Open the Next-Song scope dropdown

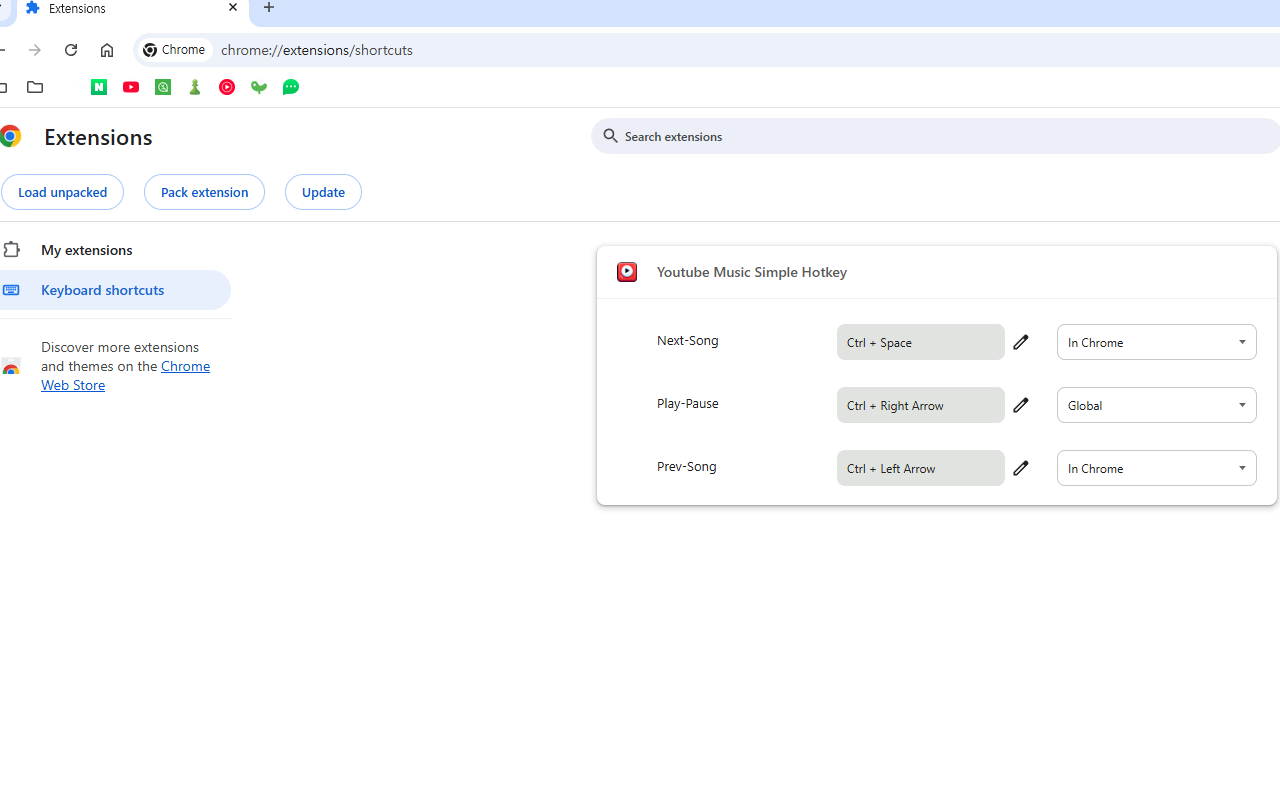1156,342
